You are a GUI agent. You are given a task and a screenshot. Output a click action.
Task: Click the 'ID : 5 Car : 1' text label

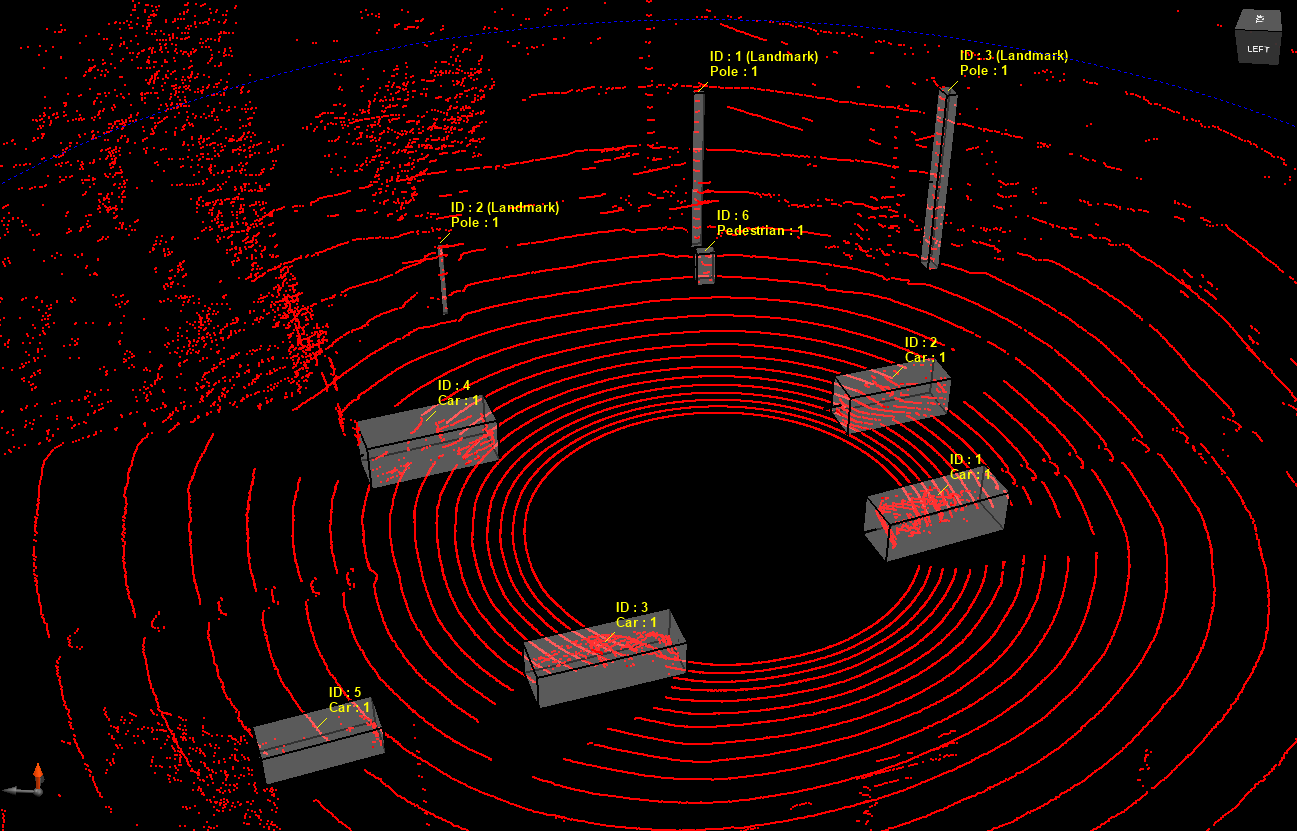point(349,700)
